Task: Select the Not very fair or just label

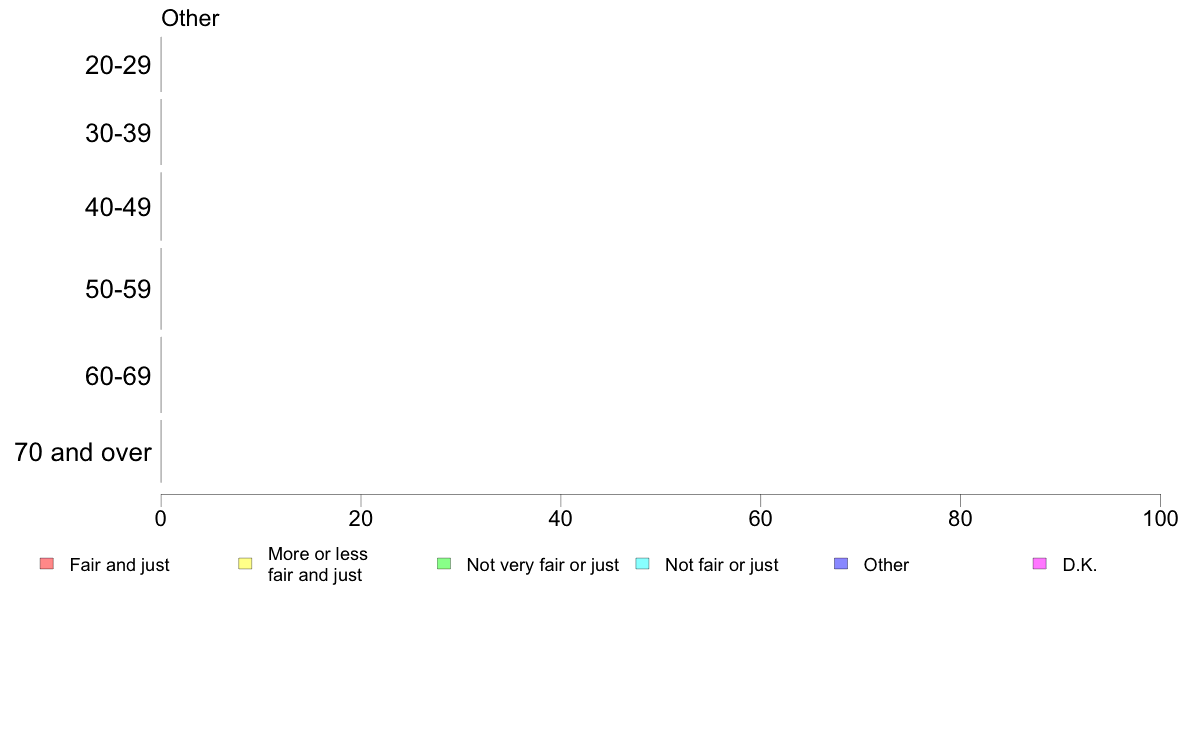Action: pyautogui.click(x=542, y=565)
